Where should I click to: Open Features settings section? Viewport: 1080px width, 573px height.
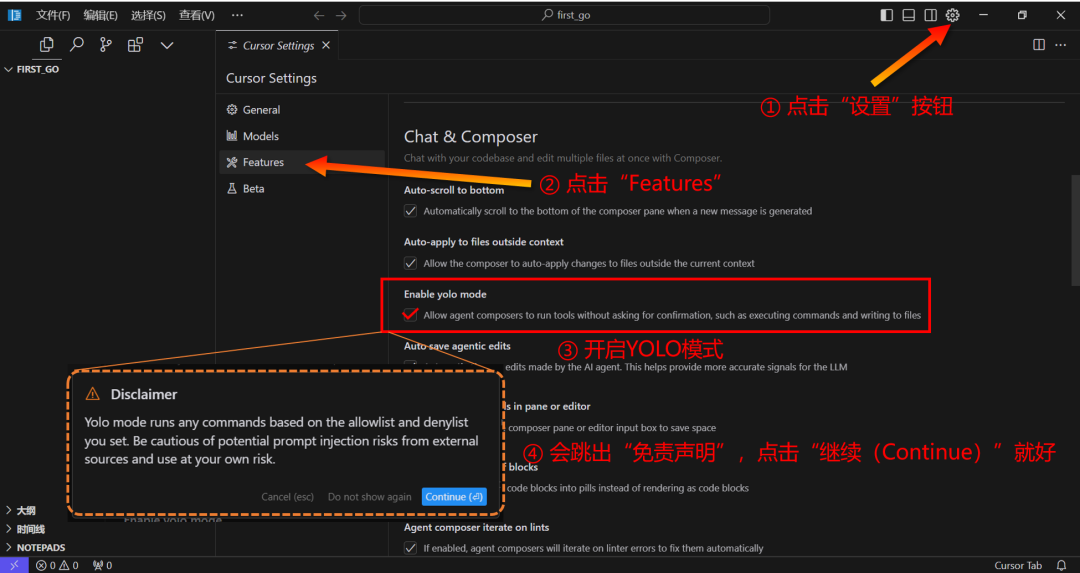click(x=302, y=162)
